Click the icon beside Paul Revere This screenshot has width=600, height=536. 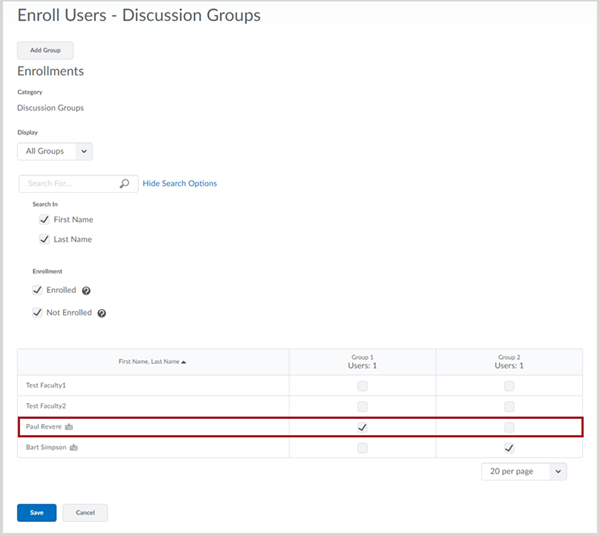[69, 427]
